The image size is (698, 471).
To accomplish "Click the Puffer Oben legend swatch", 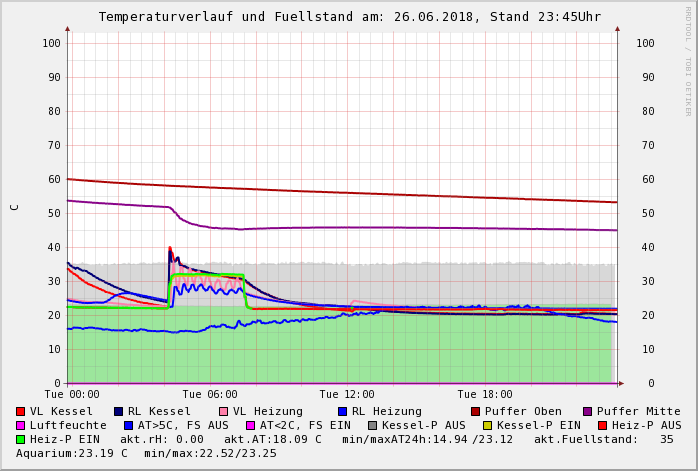I will pyautogui.click(x=476, y=411).
